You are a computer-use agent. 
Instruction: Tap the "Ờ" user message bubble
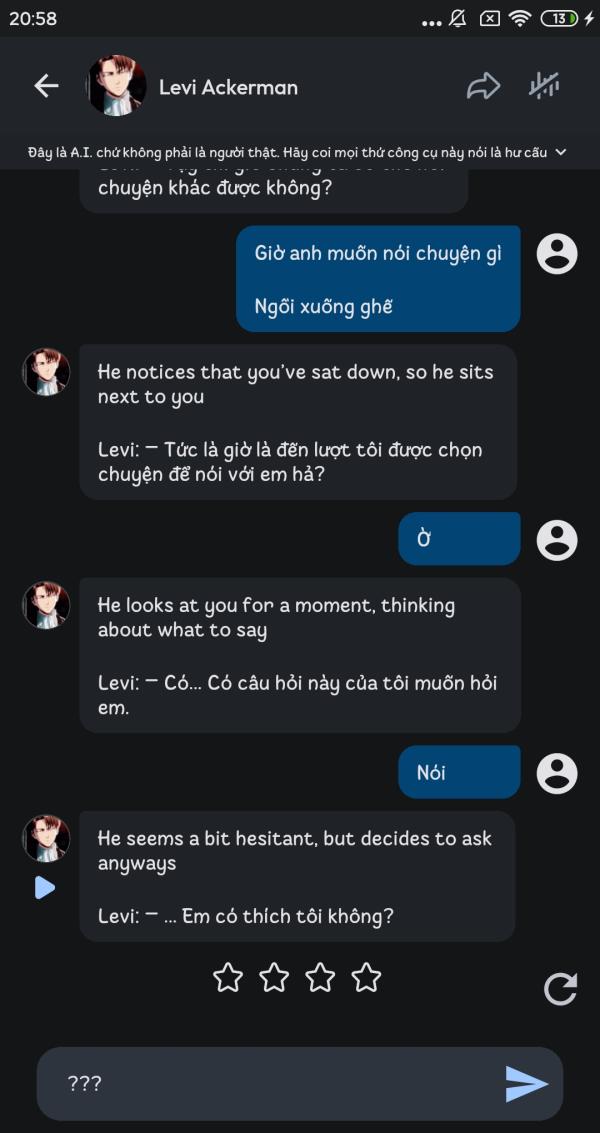click(459, 539)
